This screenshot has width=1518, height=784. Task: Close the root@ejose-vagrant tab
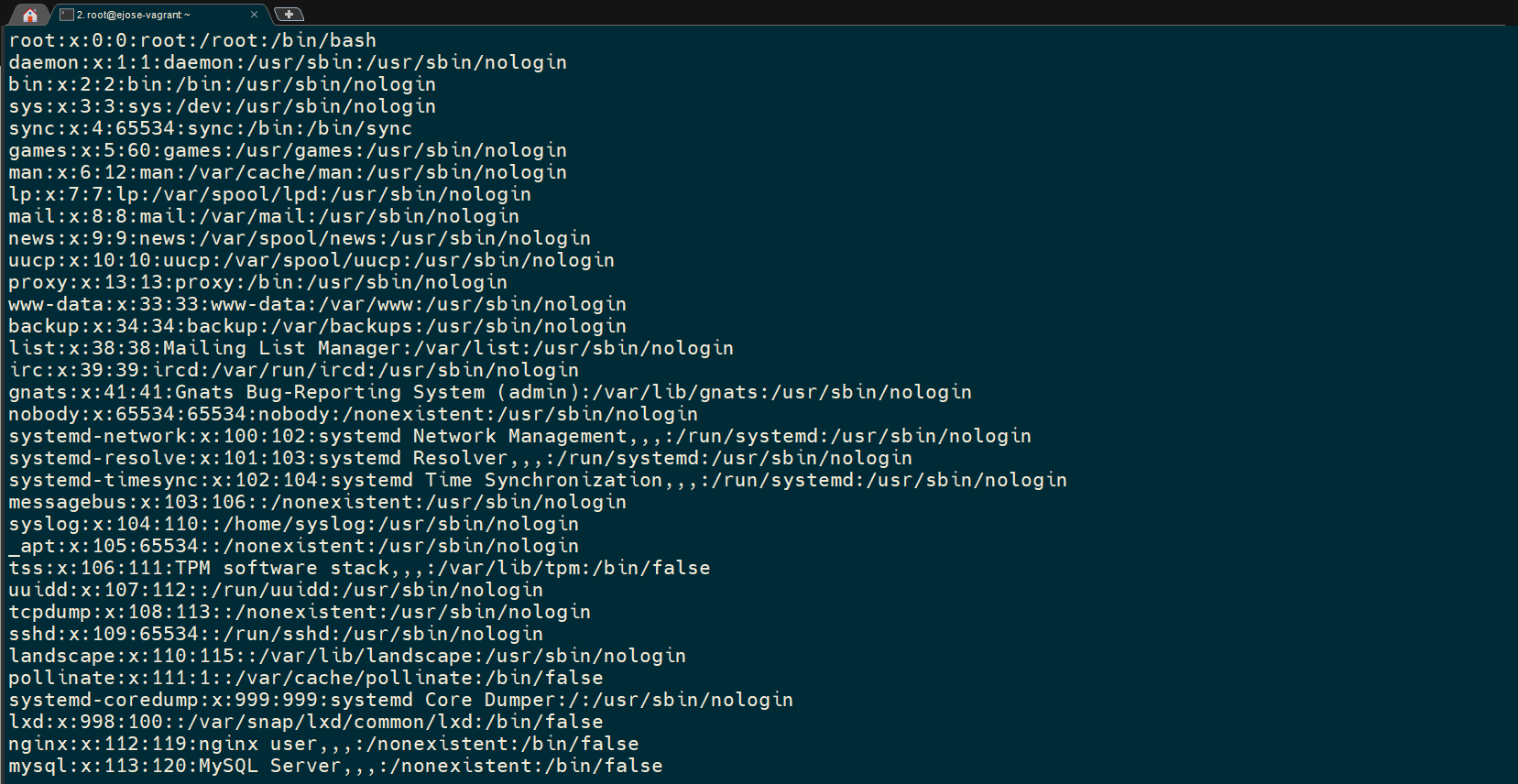(255, 14)
